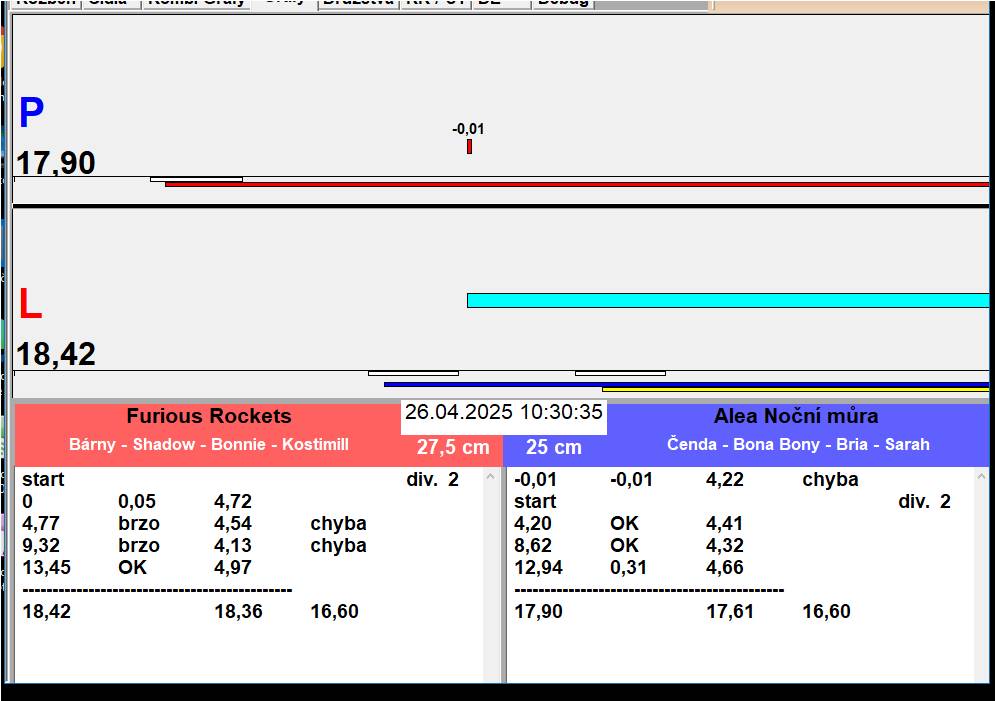
Task: Select the 0,31 value in the right results
Action: point(628,568)
